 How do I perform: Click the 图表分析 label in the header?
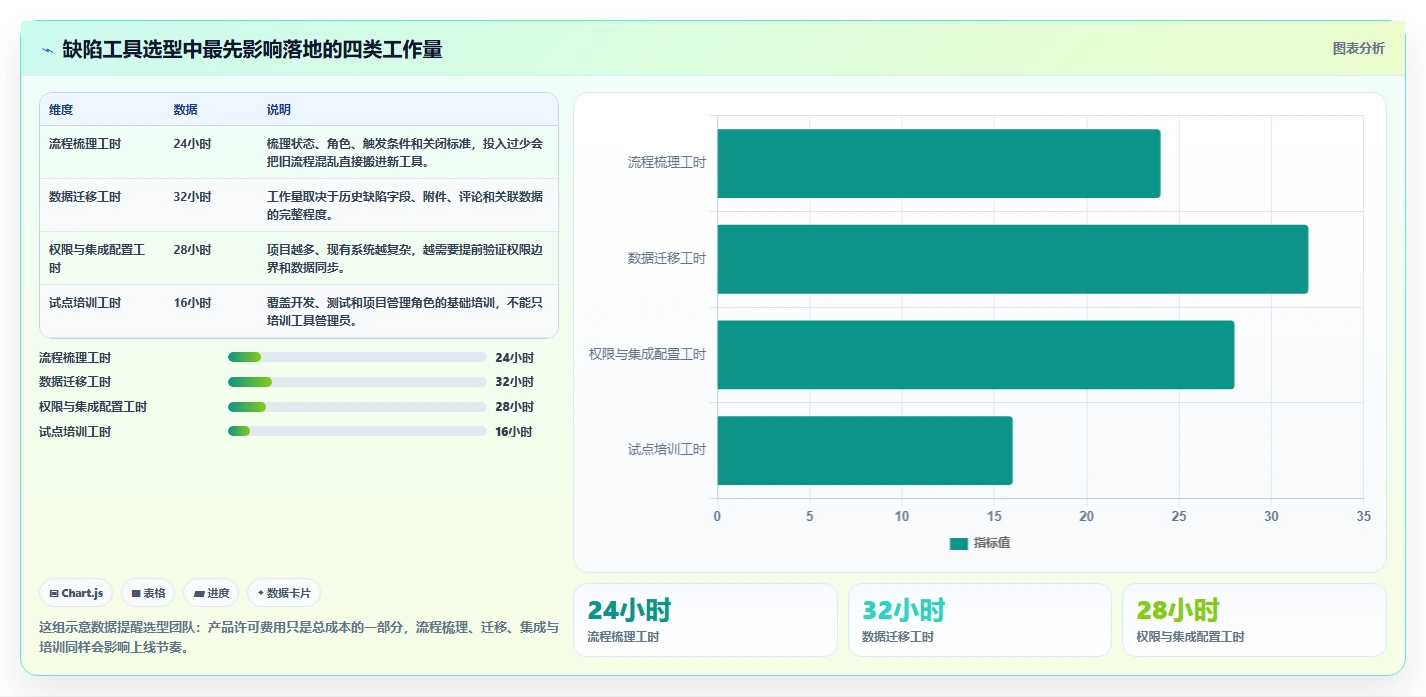[1358, 49]
